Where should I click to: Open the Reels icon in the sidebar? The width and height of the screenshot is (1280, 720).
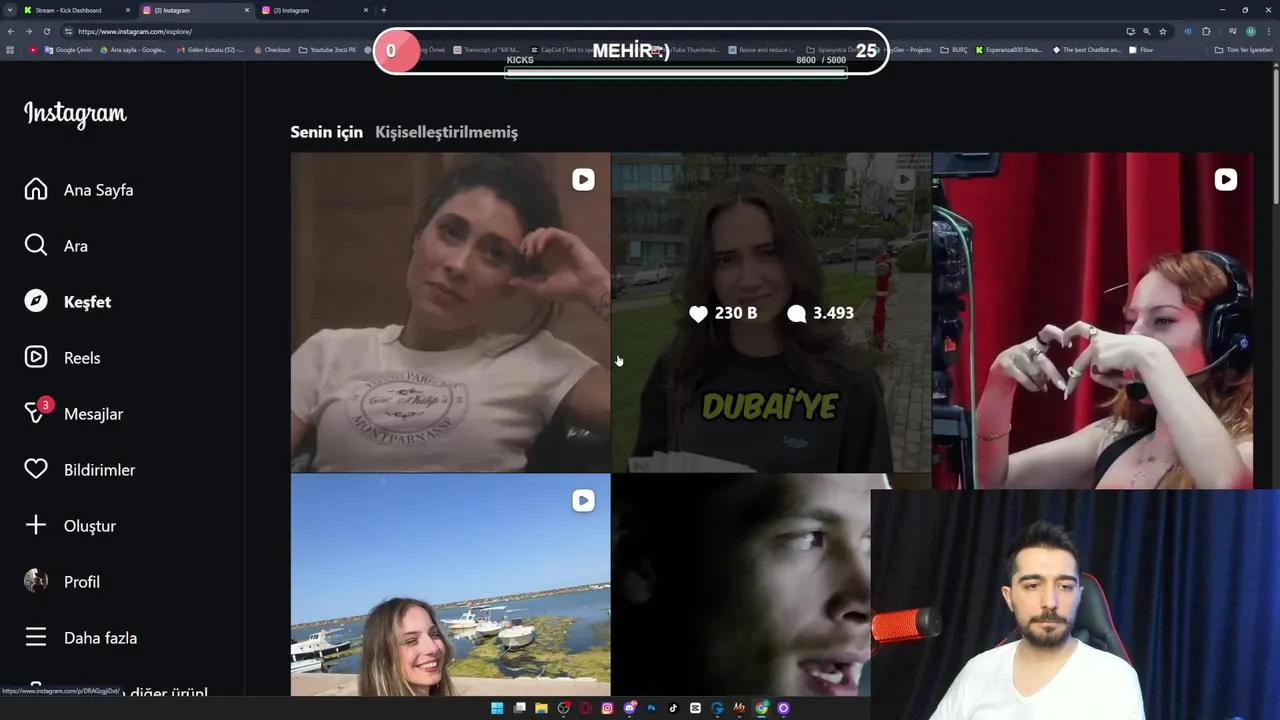point(36,358)
